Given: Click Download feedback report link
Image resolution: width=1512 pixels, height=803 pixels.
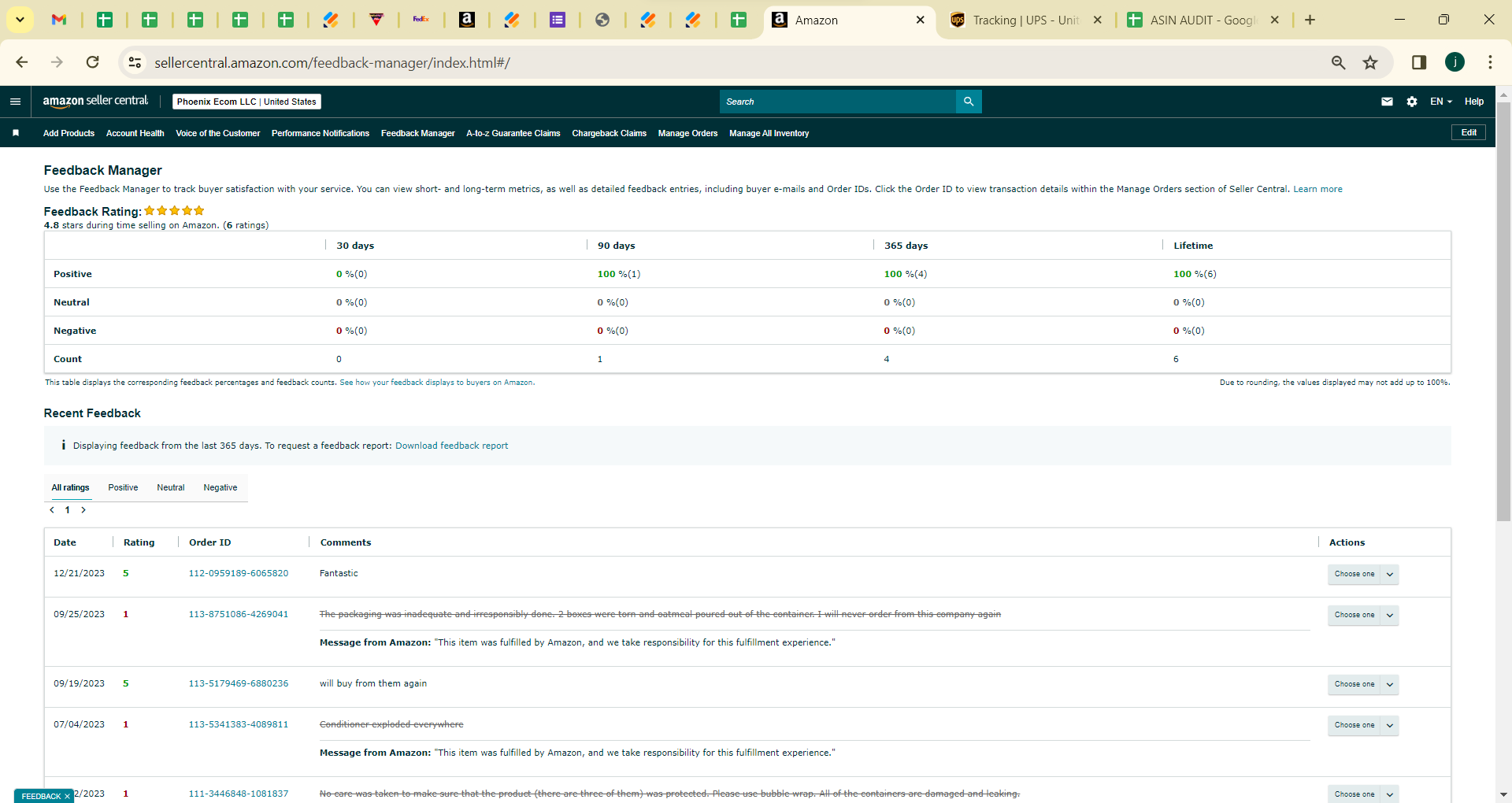Looking at the screenshot, I should point(452,446).
